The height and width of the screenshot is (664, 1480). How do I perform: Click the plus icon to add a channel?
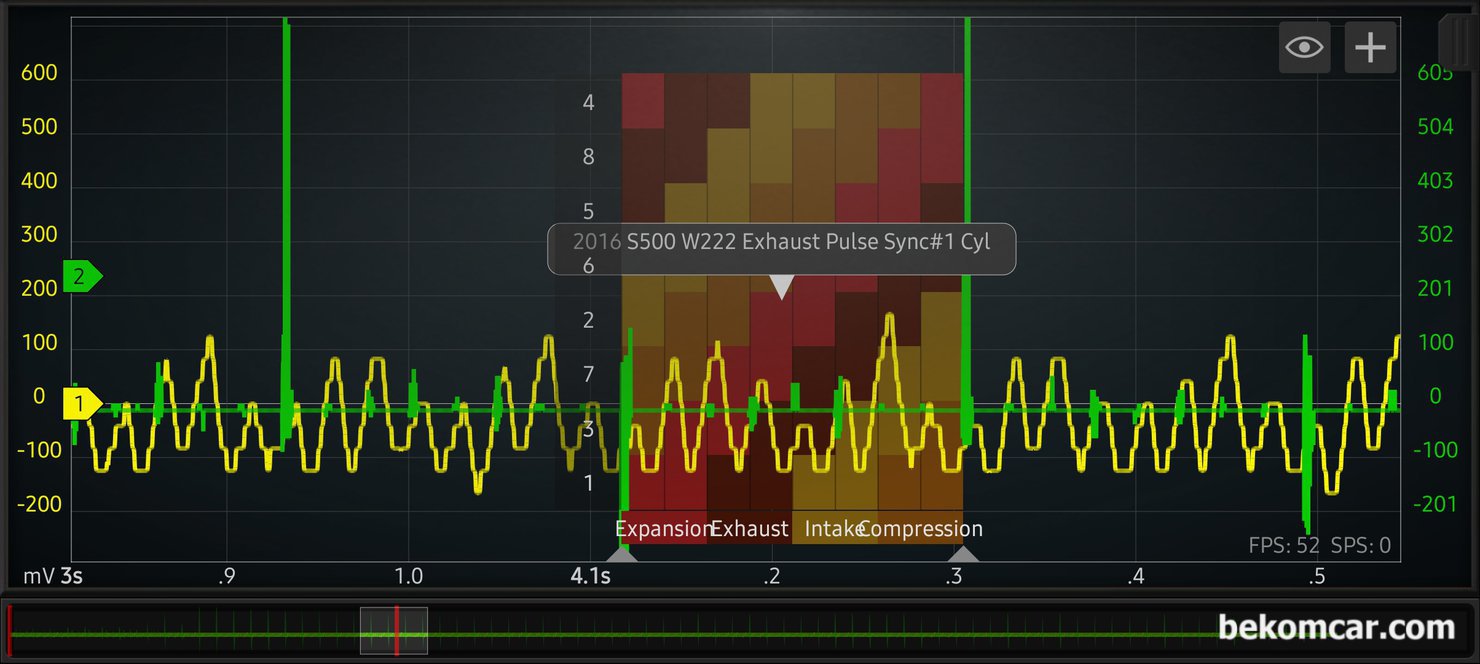(x=1370, y=47)
